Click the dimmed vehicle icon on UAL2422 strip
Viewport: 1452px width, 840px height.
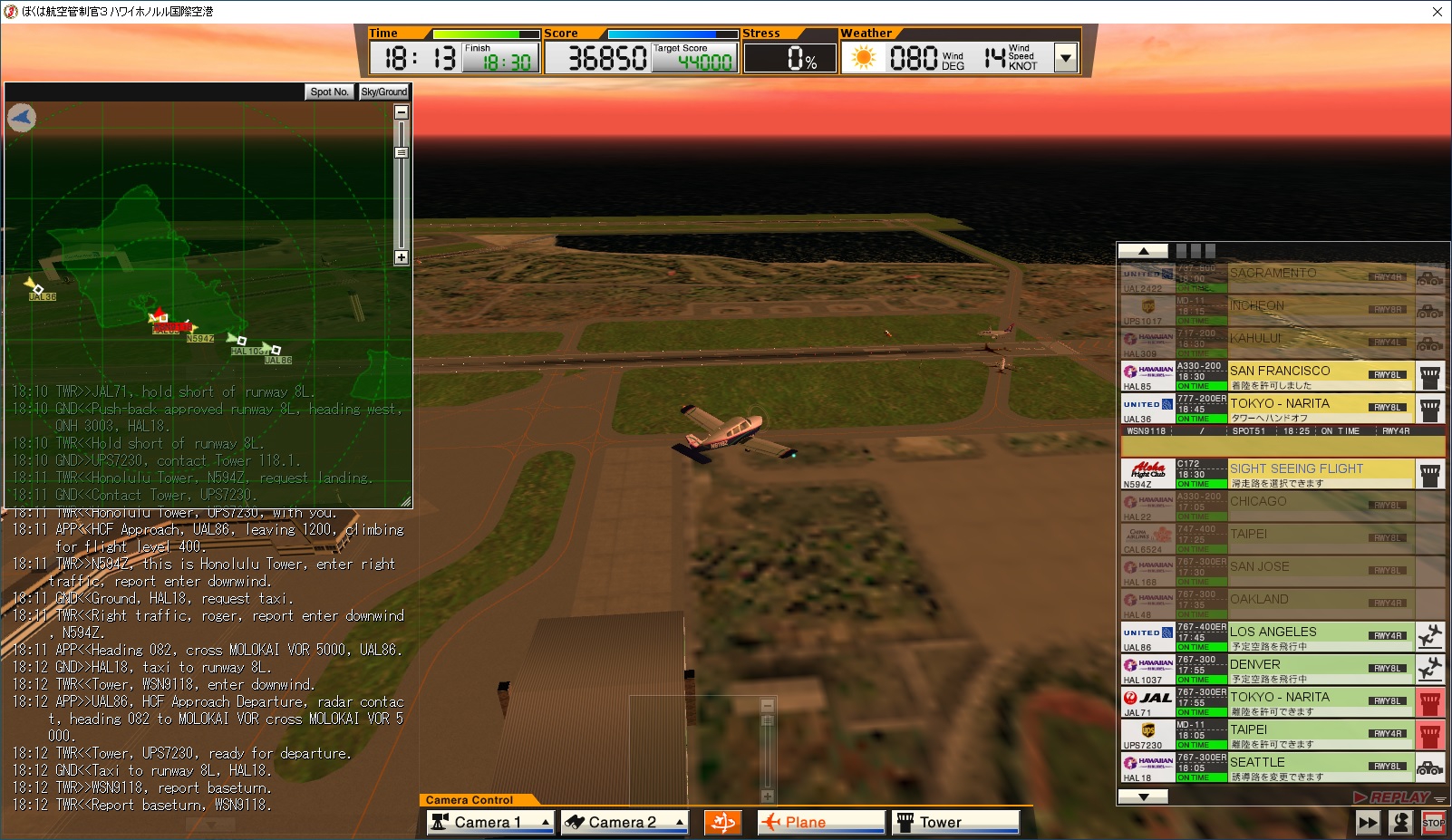point(1430,278)
